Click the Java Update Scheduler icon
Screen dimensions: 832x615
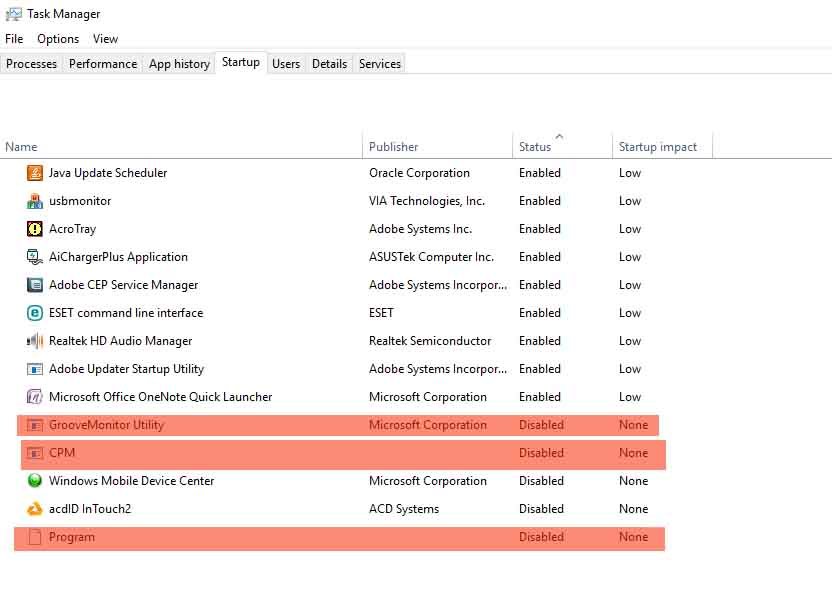(35, 173)
